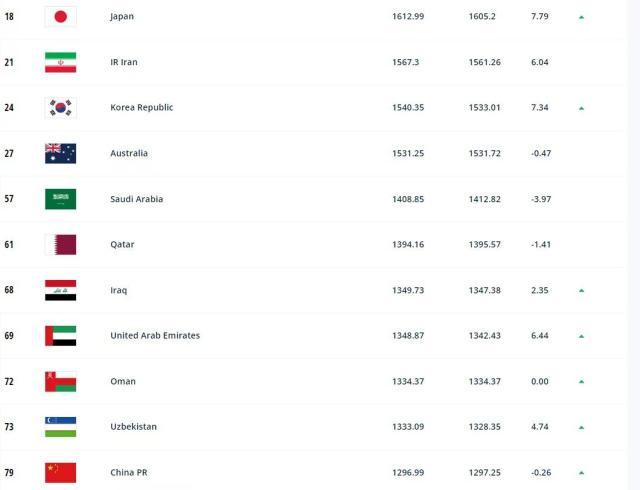This screenshot has width=640, height=490.
Task: Click the Saudi Arabia flag icon
Action: 60,199
